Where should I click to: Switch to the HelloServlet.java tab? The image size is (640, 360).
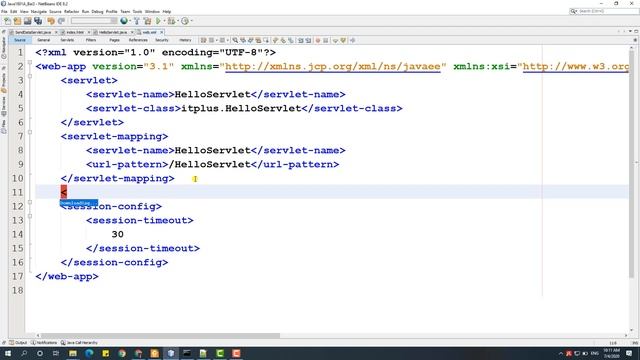pyautogui.click(x=113, y=32)
